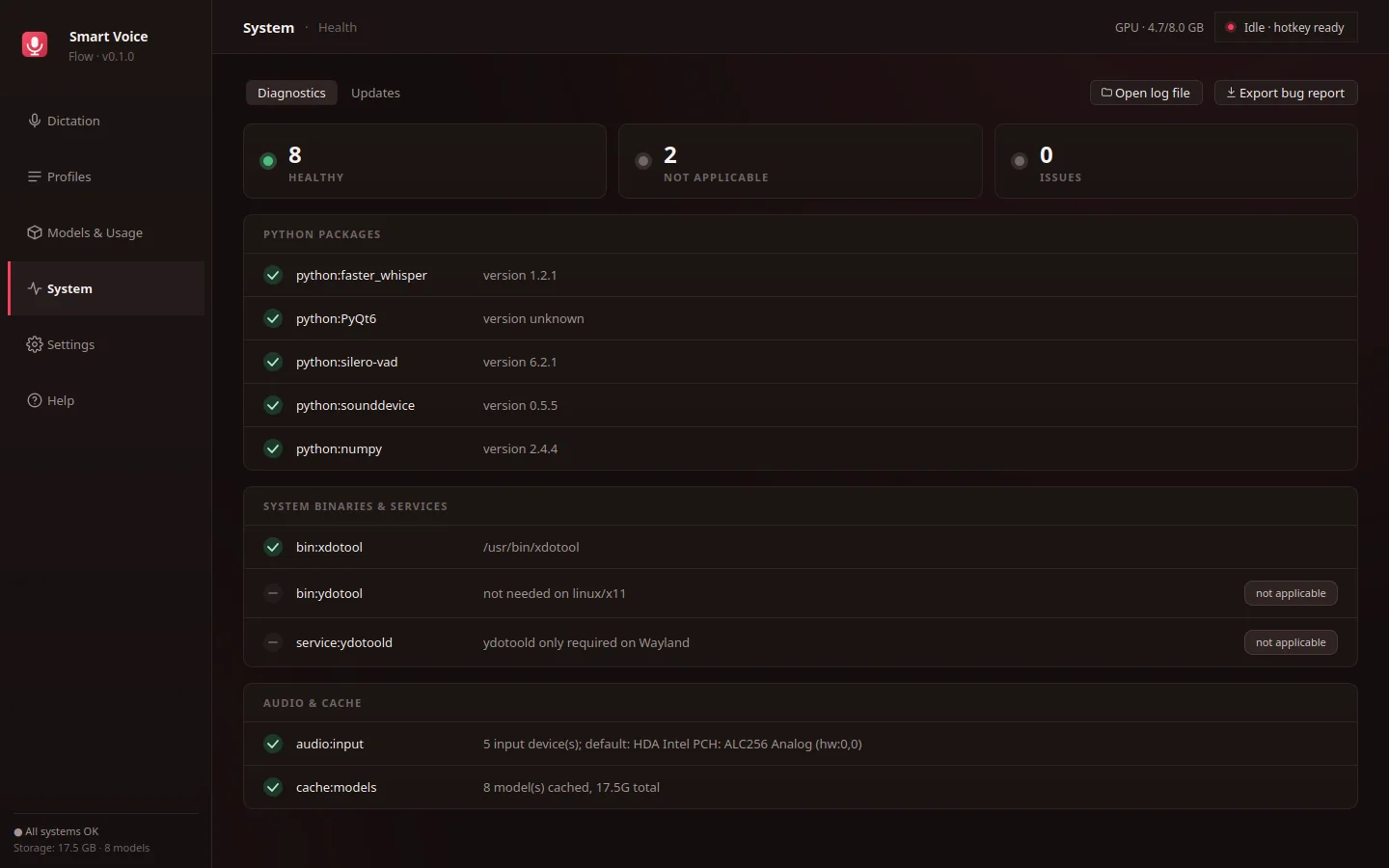Click the python:silero-vad package name
1389x868 pixels.
tap(346, 362)
